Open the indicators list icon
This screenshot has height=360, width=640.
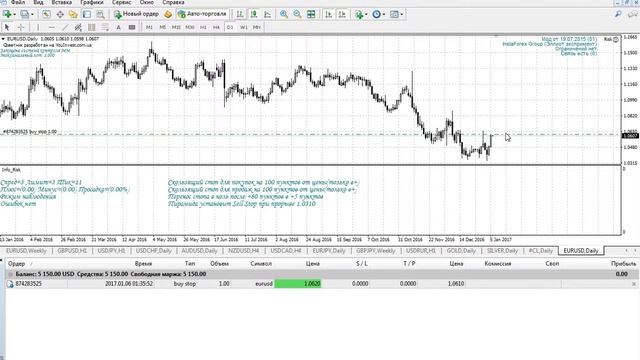point(359,14)
